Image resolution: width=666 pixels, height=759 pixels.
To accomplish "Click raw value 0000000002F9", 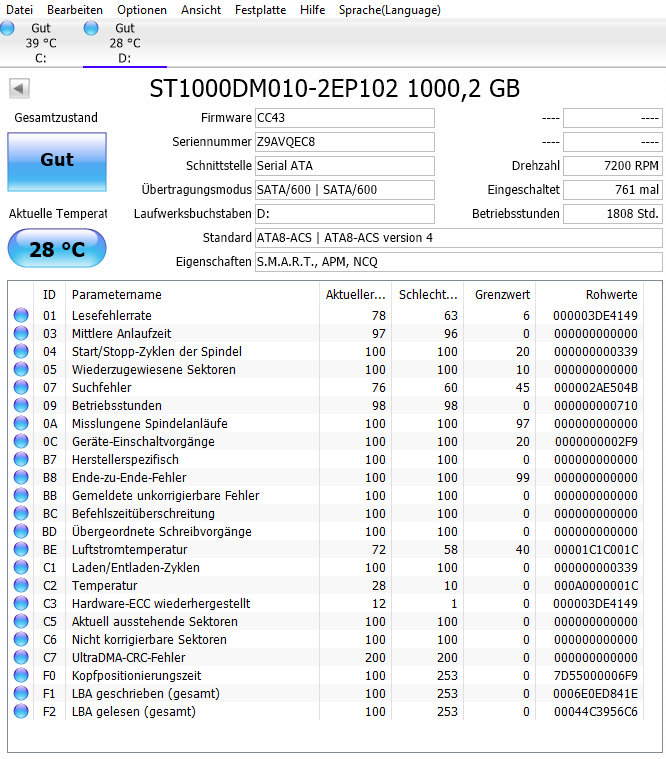I will (596, 441).
